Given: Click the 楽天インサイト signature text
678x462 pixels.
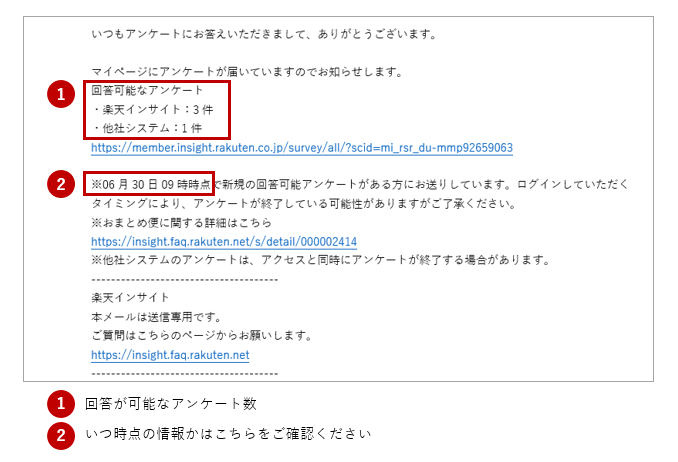Looking at the screenshot, I should coord(130,298).
